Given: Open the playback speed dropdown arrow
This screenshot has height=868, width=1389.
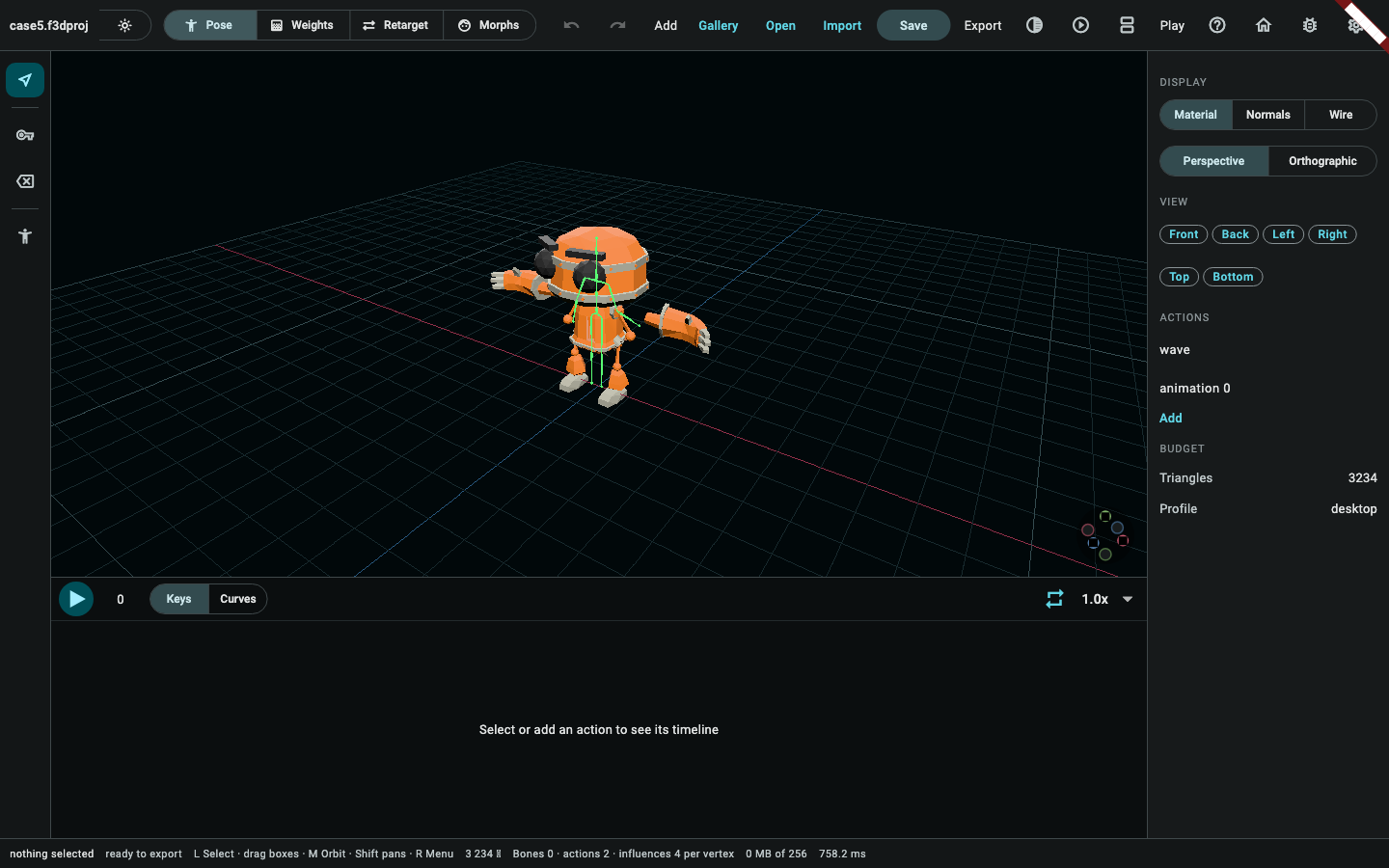Looking at the screenshot, I should pos(1128,599).
